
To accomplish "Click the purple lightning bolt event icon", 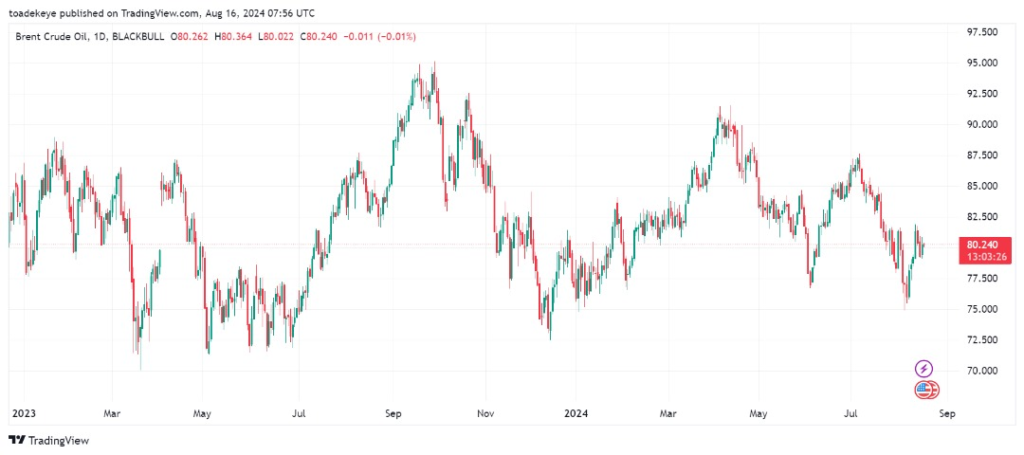I will click(924, 369).
